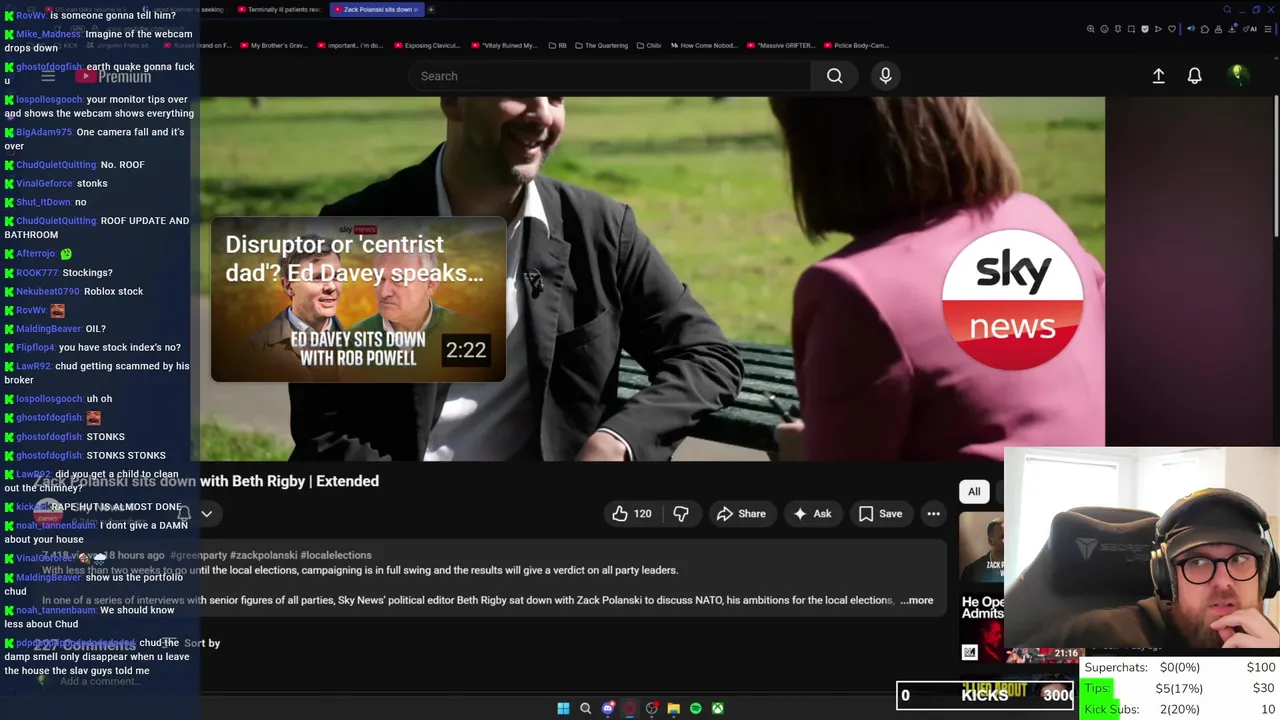Click ChudQuietQuitting's 'No. ROOF' chat message
The image size is (1280, 720).
point(74,164)
